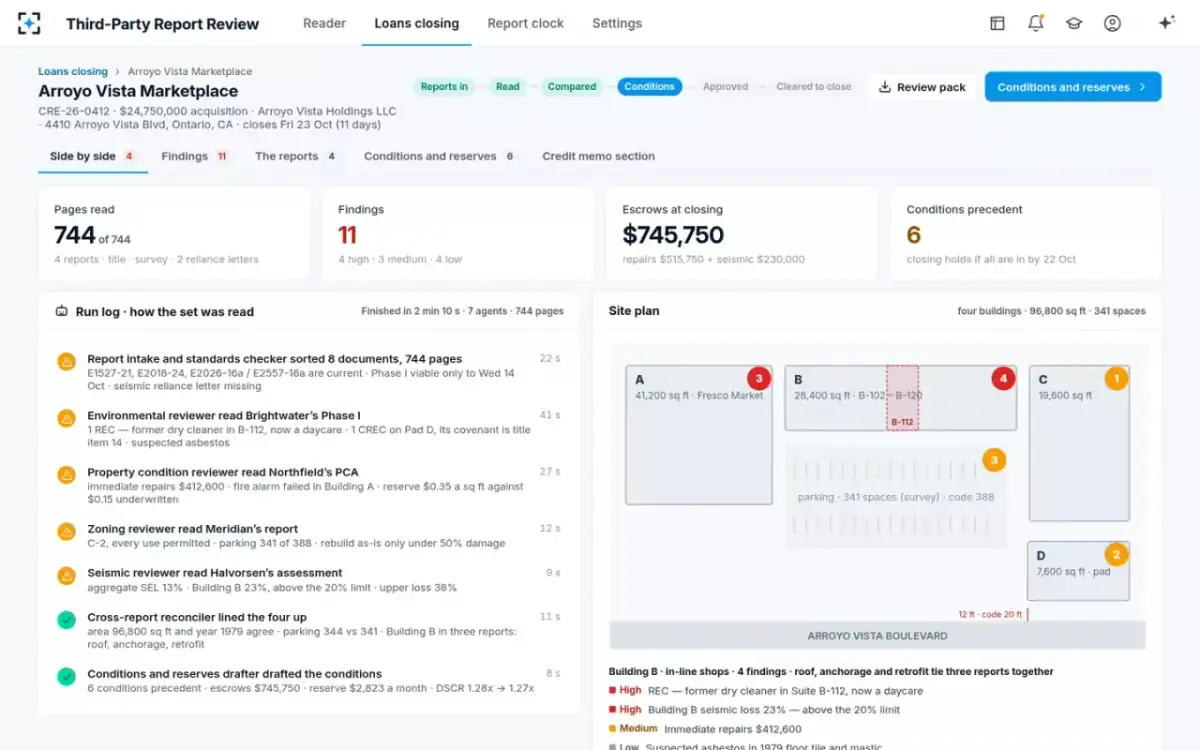The width and height of the screenshot is (1200, 750).
Task: Open the notifications bell
Action: click(x=1035, y=23)
